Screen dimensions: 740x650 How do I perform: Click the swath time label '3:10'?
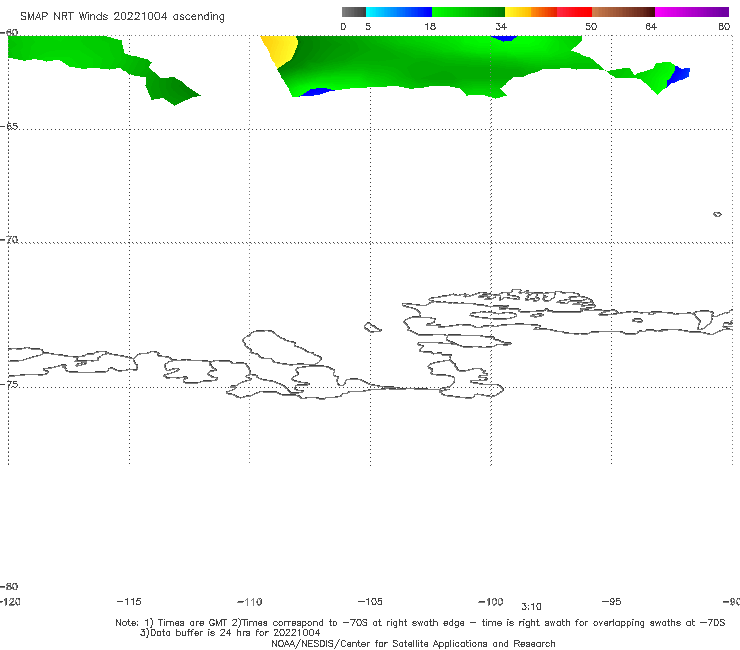(531, 607)
